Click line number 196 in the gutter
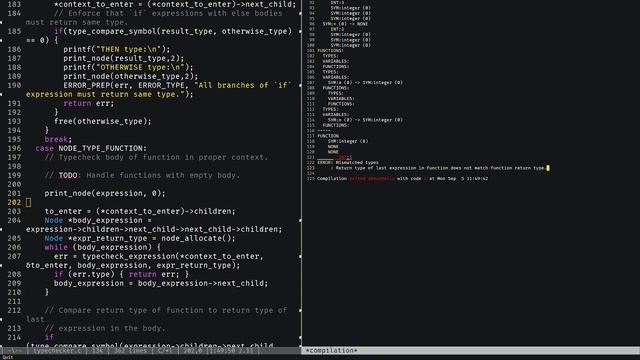This screenshot has height=360, width=640. click(14, 148)
